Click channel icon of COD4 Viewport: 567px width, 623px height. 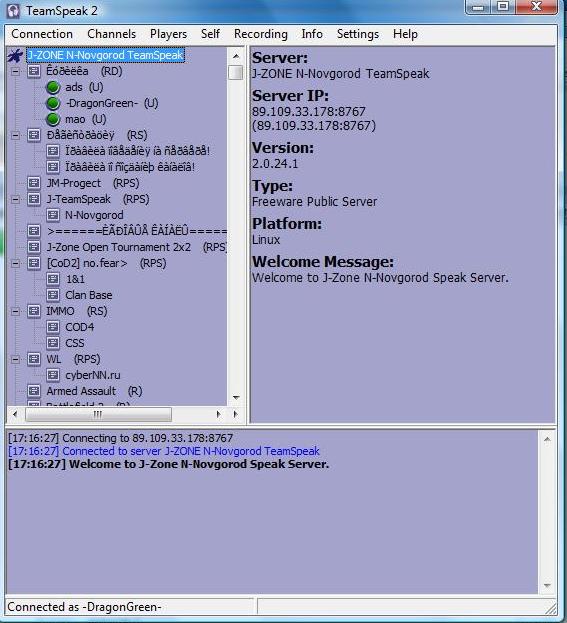point(53,327)
